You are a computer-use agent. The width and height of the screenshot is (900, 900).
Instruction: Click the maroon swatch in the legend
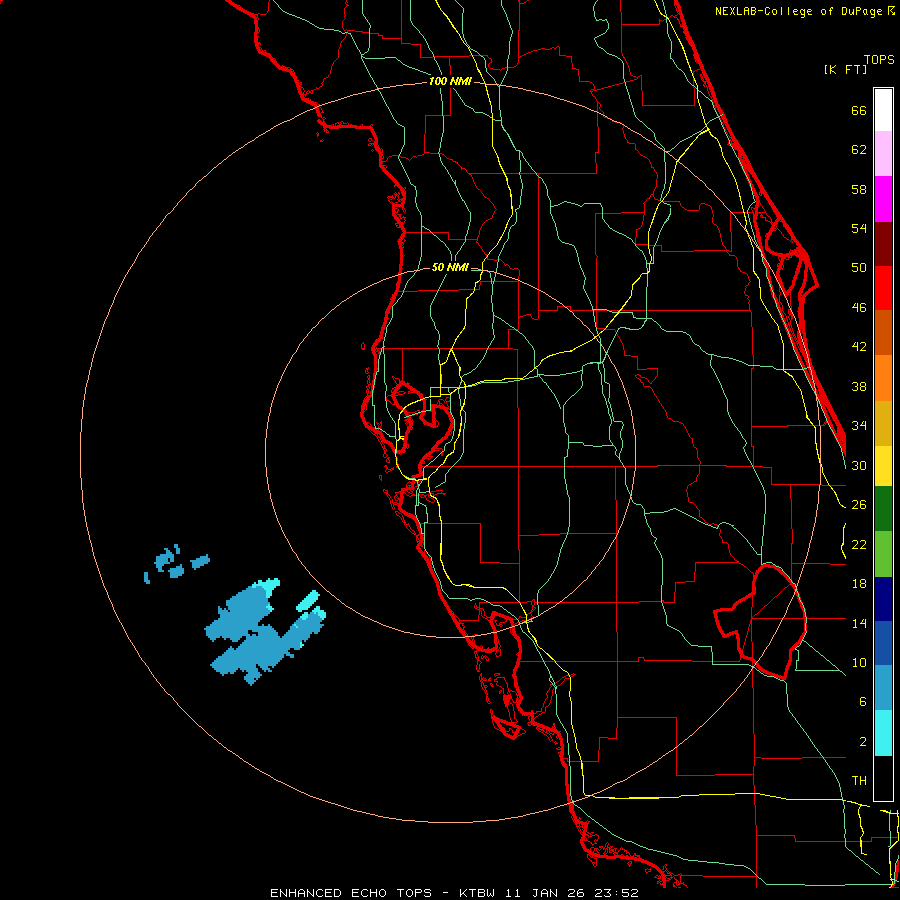[883, 243]
